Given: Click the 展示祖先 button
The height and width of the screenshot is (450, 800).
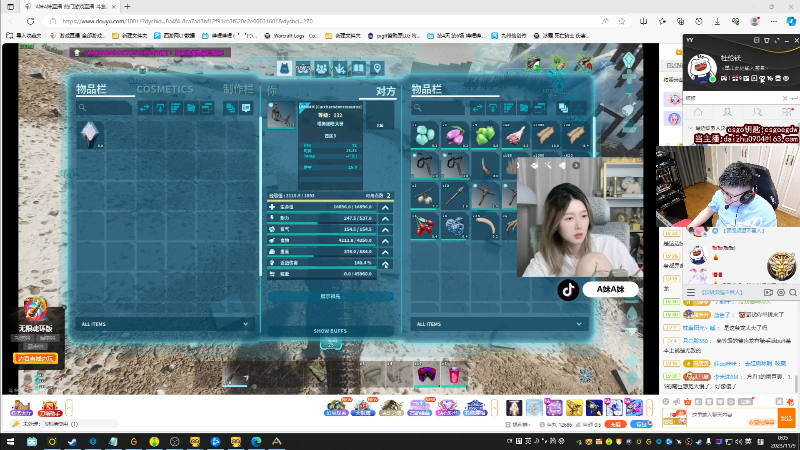Looking at the screenshot, I should click(x=330, y=296).
